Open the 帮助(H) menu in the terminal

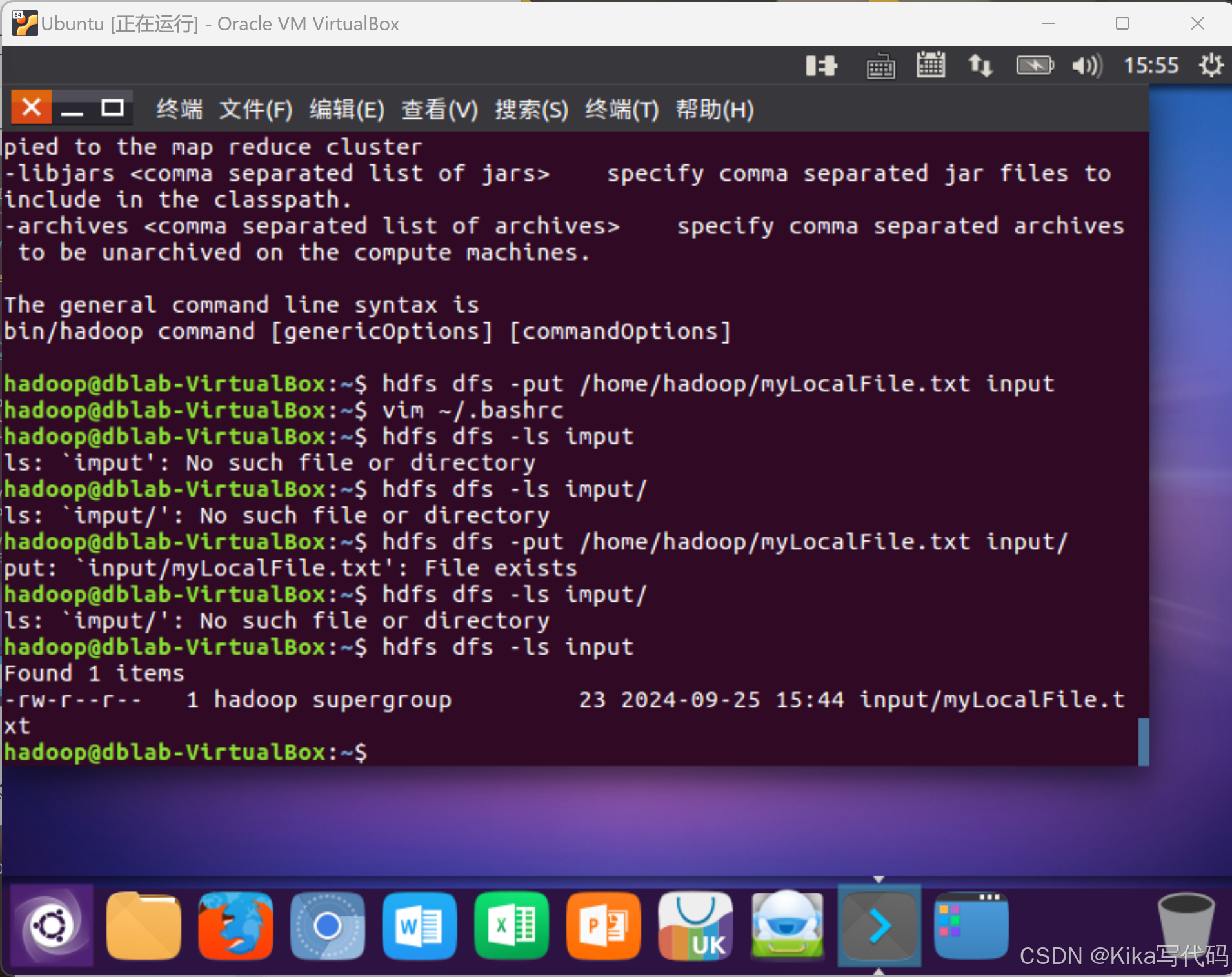coord(714,109)
